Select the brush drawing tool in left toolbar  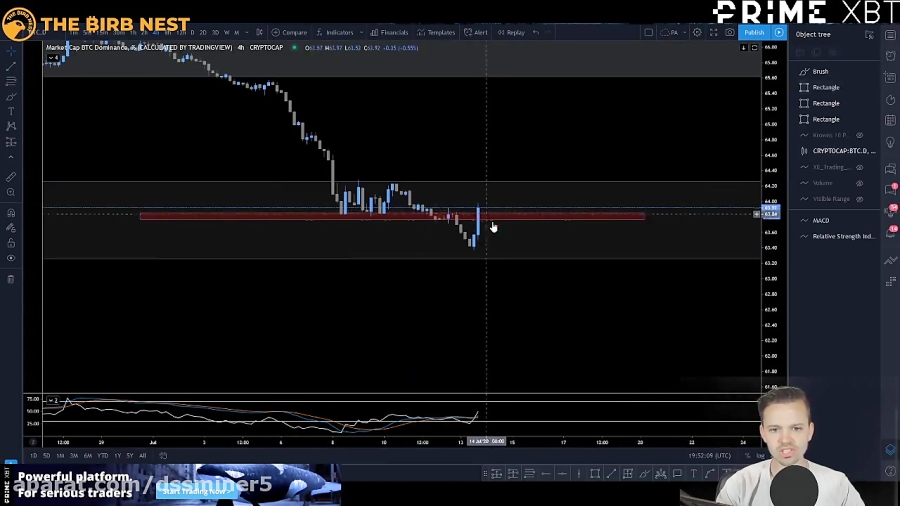click(11, 96)
